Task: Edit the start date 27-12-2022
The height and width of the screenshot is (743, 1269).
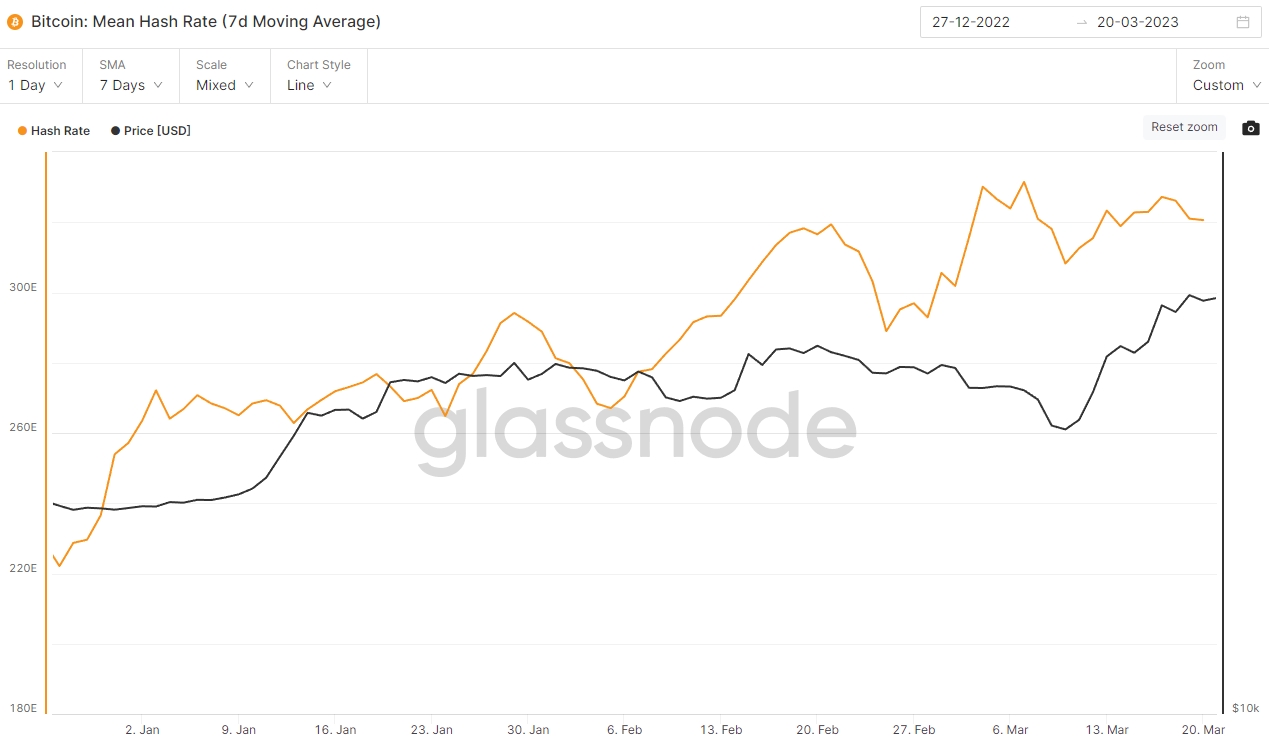Action: [x=971, y=22]
